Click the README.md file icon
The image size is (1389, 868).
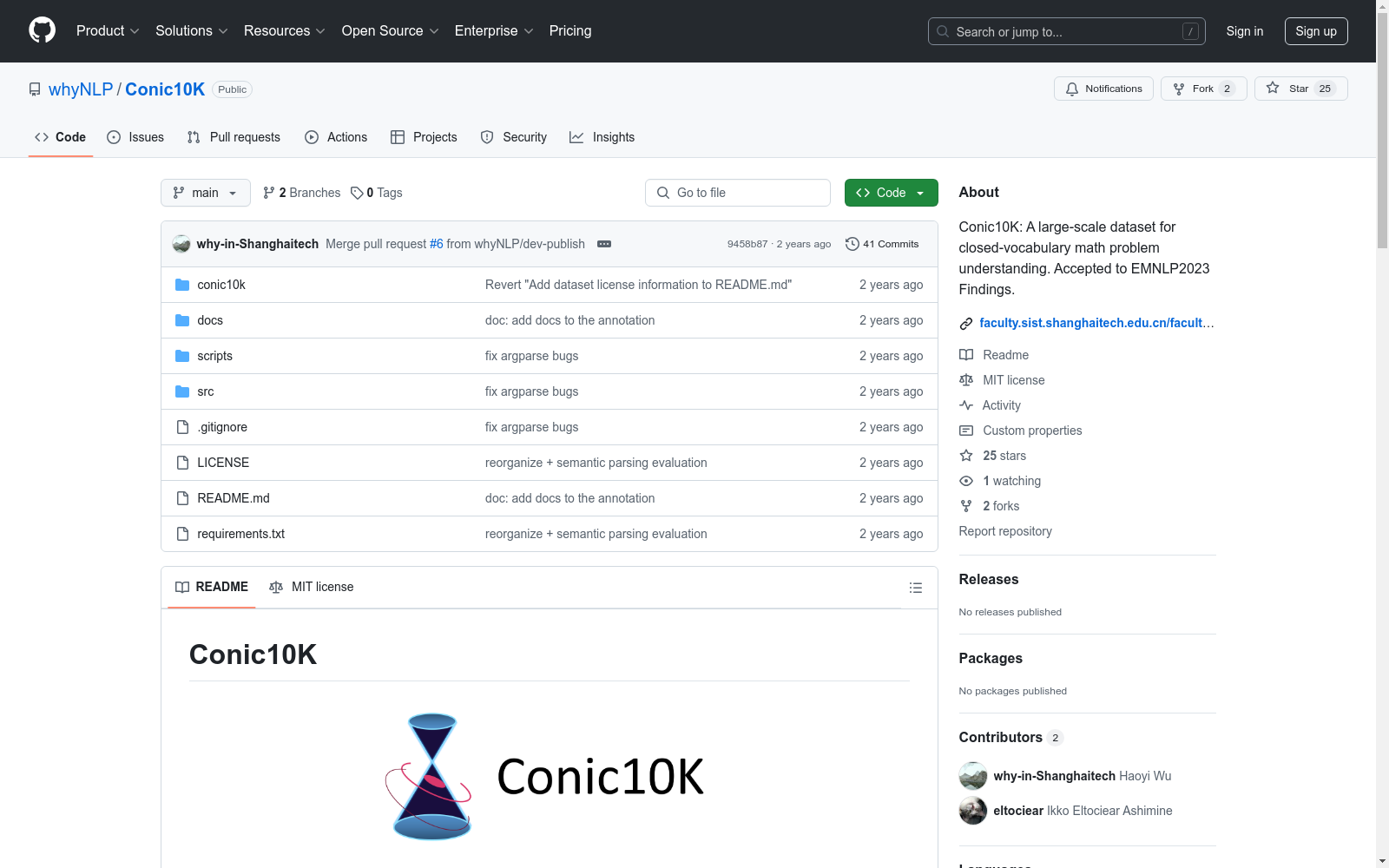(x=182, y=498)
